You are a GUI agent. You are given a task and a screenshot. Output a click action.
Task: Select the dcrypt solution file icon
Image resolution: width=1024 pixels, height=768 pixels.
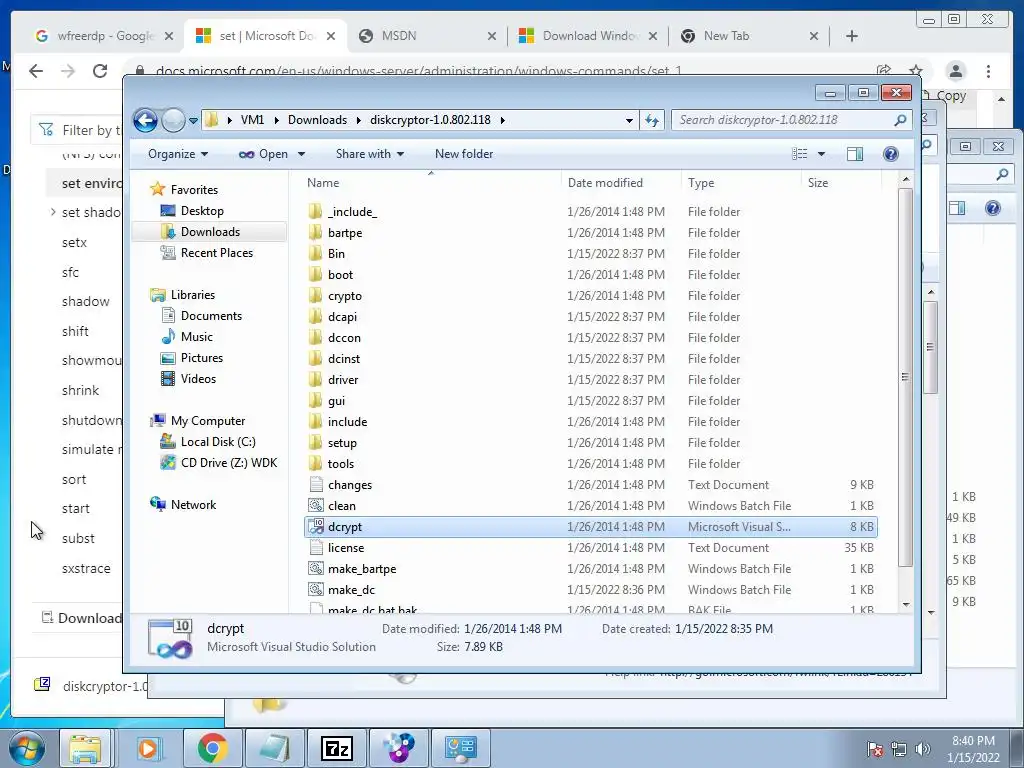click(315, 526)
